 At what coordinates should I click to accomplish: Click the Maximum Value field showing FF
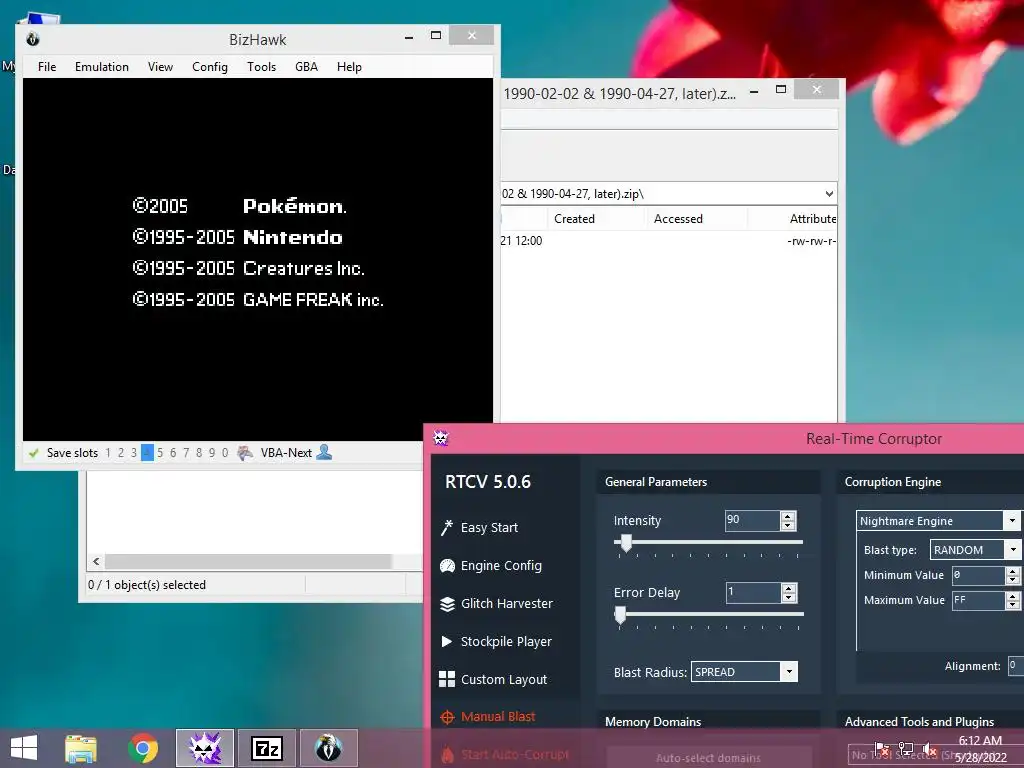pos(978,600)
